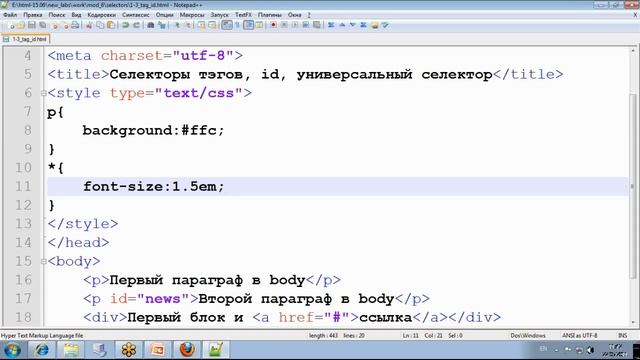Click the Zoom Out toolbar icon
Image resolution: width=640 pixels, height=360 pixels.
coord(188,25)
